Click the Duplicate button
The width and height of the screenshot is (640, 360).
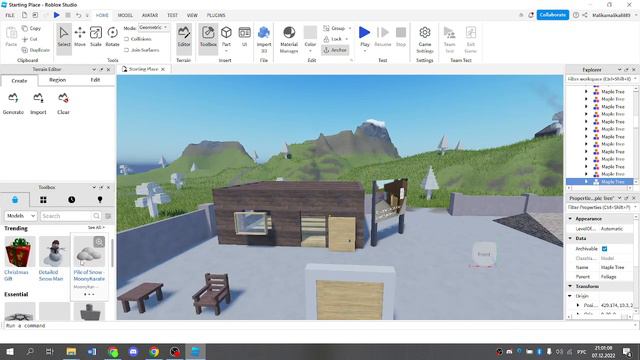click(x=36, y=50)
